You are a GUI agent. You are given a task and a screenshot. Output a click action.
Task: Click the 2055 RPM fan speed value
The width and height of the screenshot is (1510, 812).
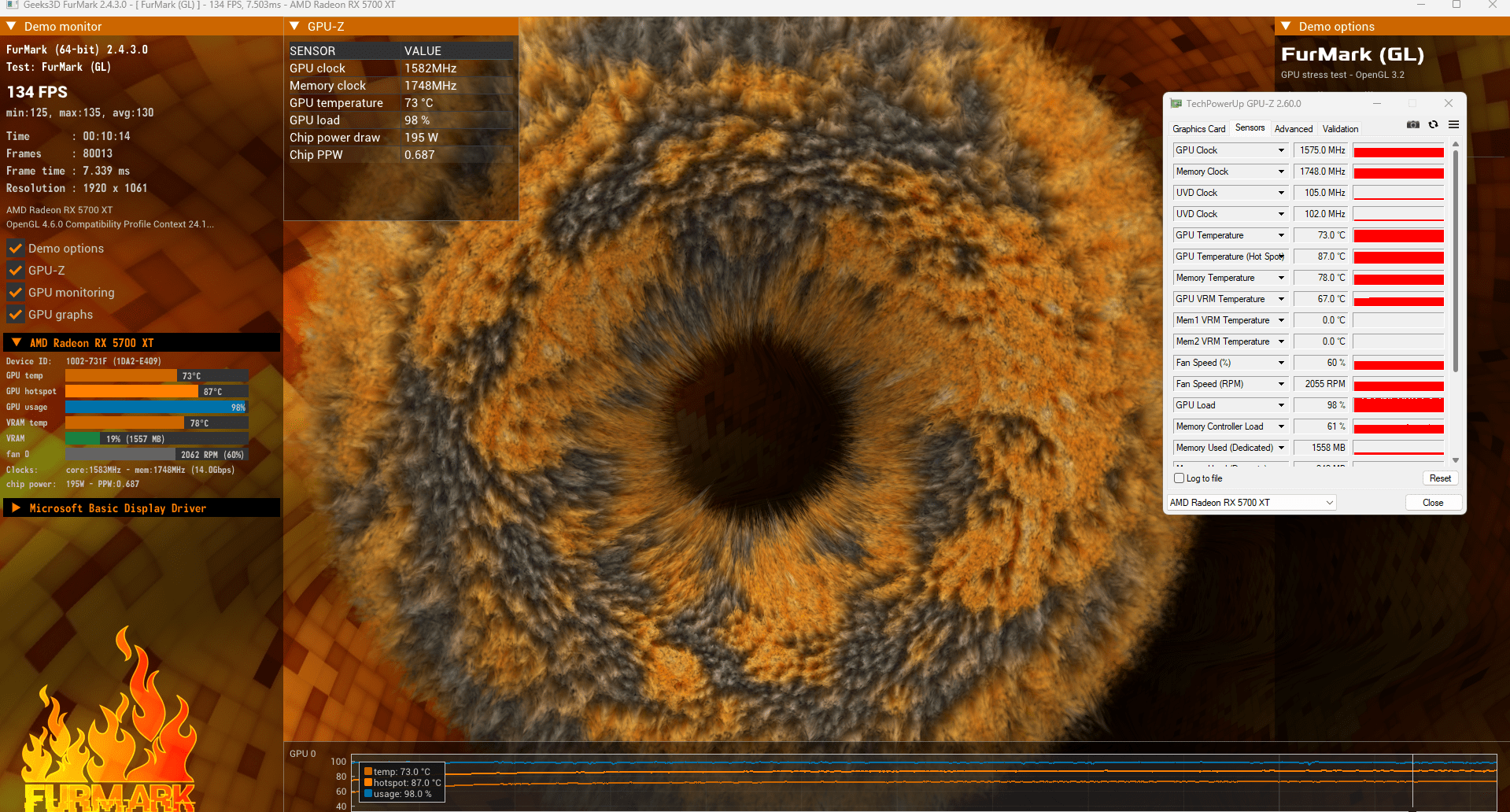click(x=1321, y=384)
